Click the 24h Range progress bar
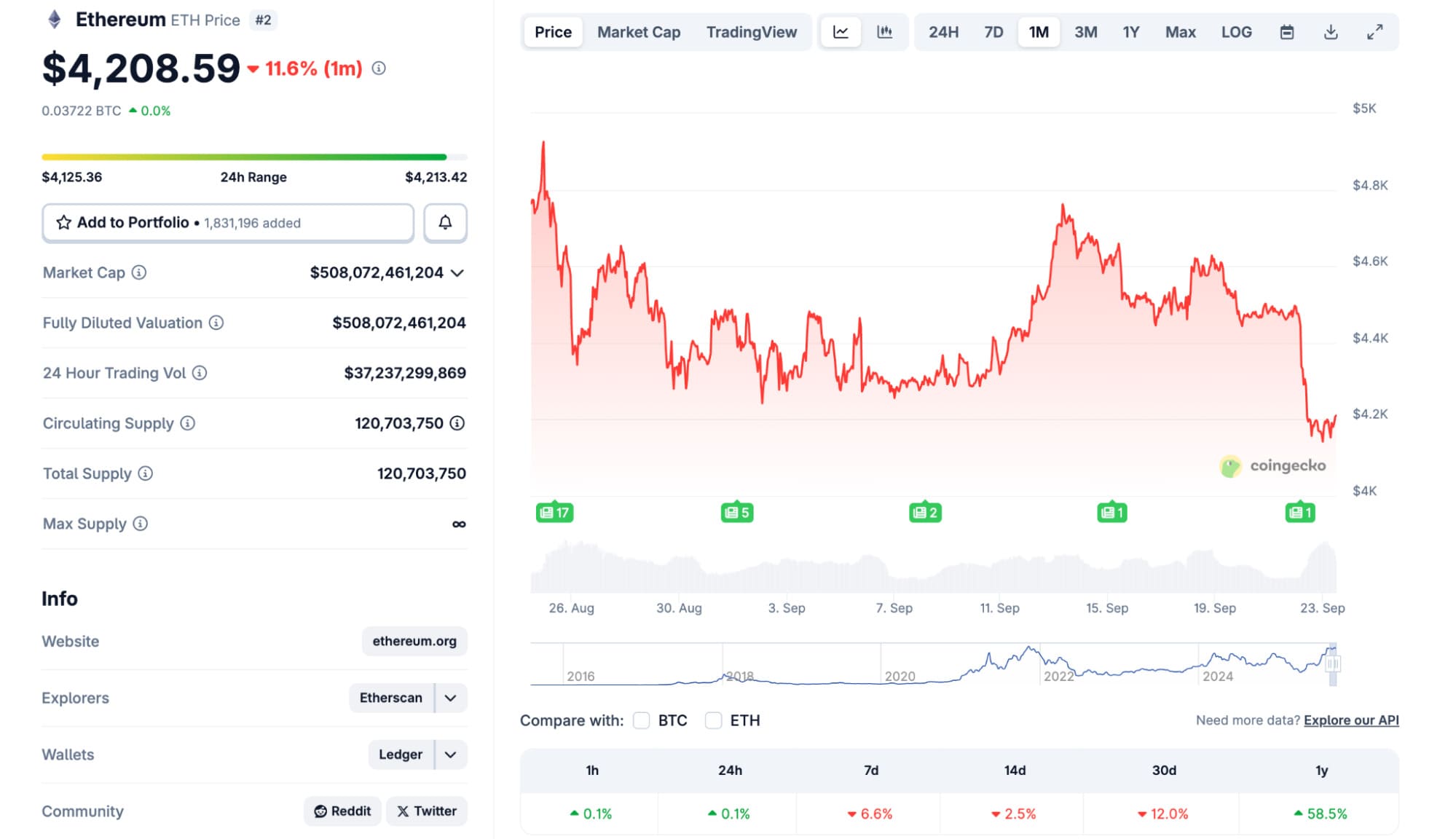This screenshot has width=1456, height=839. click(254, 157)
